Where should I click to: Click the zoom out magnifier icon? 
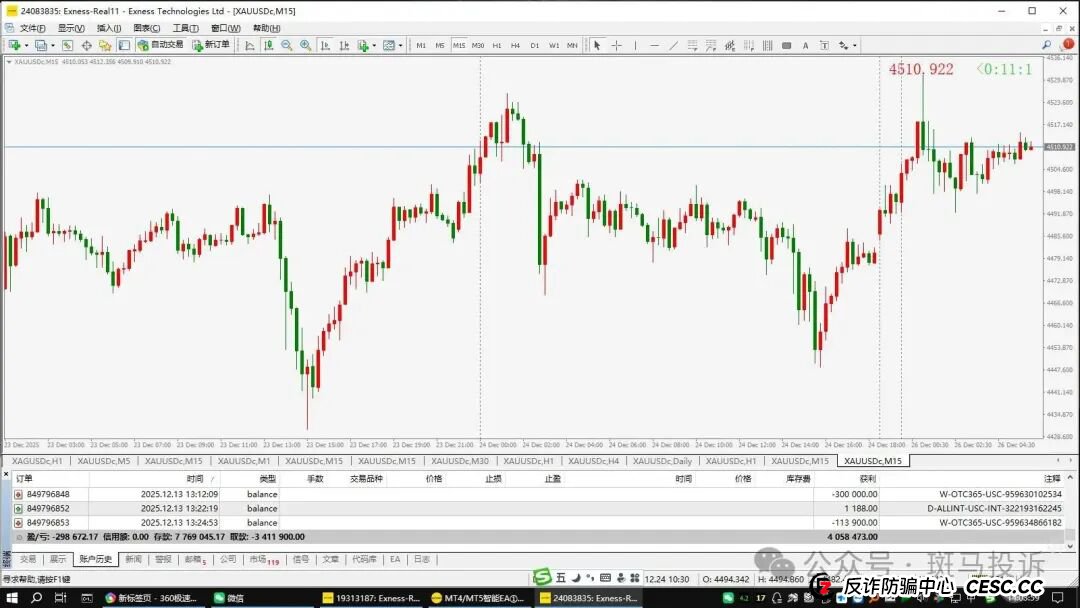coord(287,45)
